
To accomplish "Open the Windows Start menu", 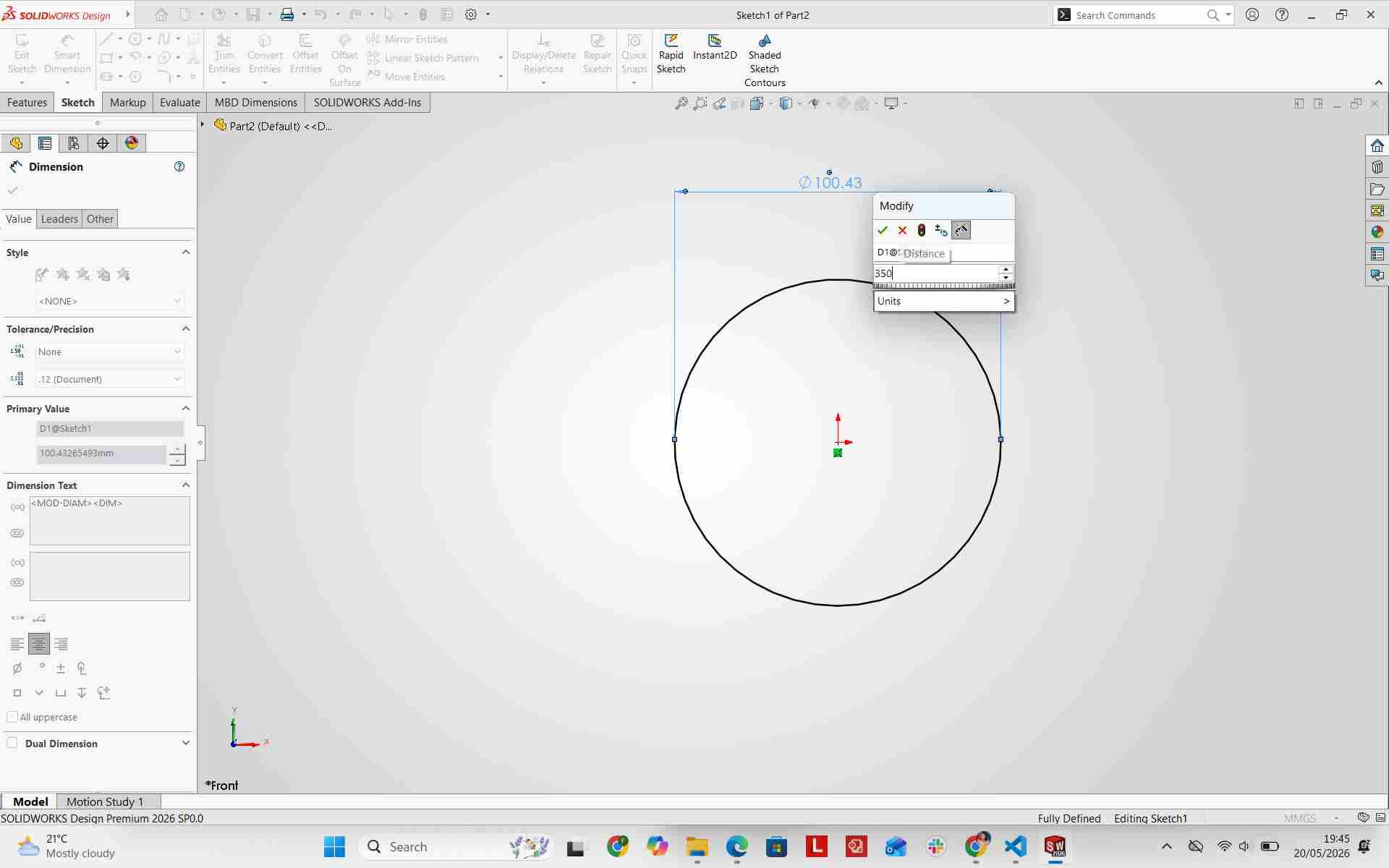I will (x=334, y=846).
